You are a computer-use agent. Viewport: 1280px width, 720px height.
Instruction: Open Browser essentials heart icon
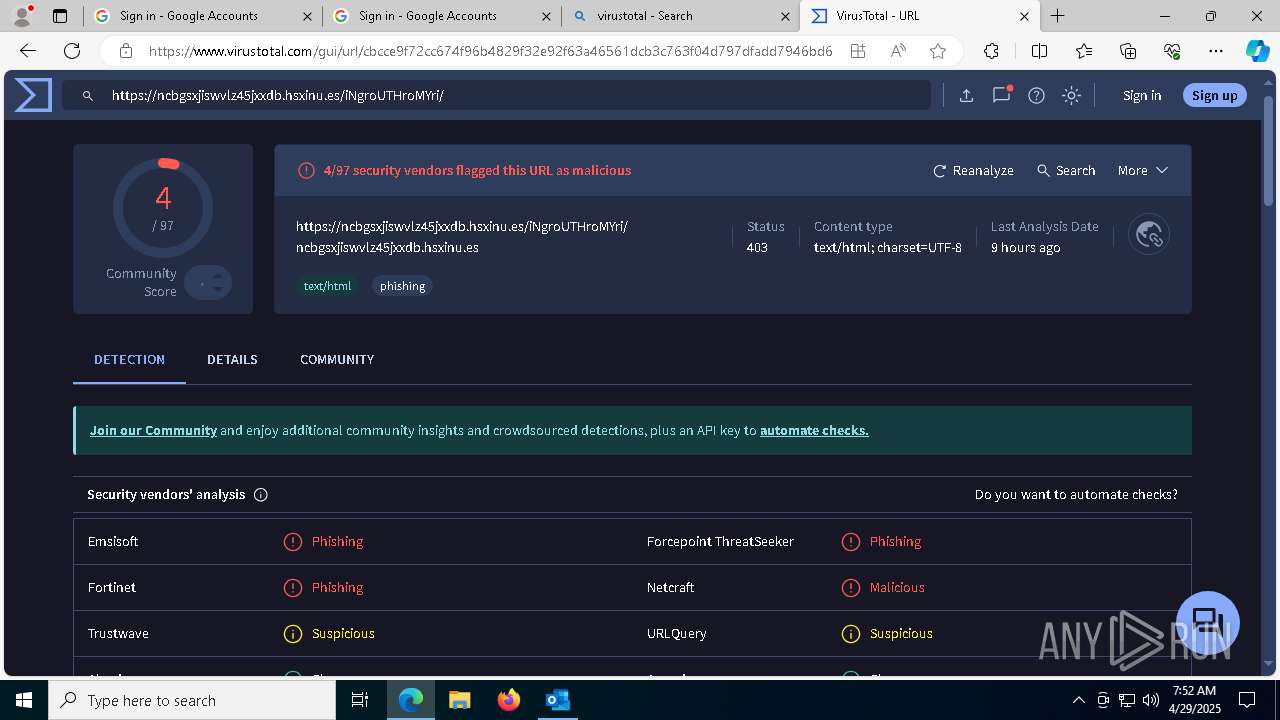1172,51
